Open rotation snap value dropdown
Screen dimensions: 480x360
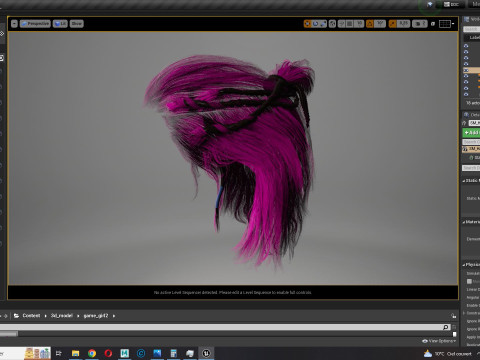(x=380, y=24)
